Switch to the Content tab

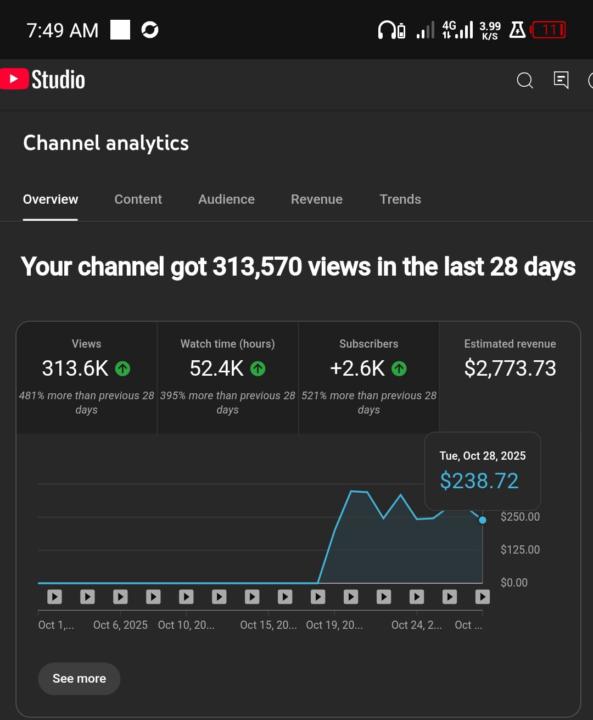138,199
